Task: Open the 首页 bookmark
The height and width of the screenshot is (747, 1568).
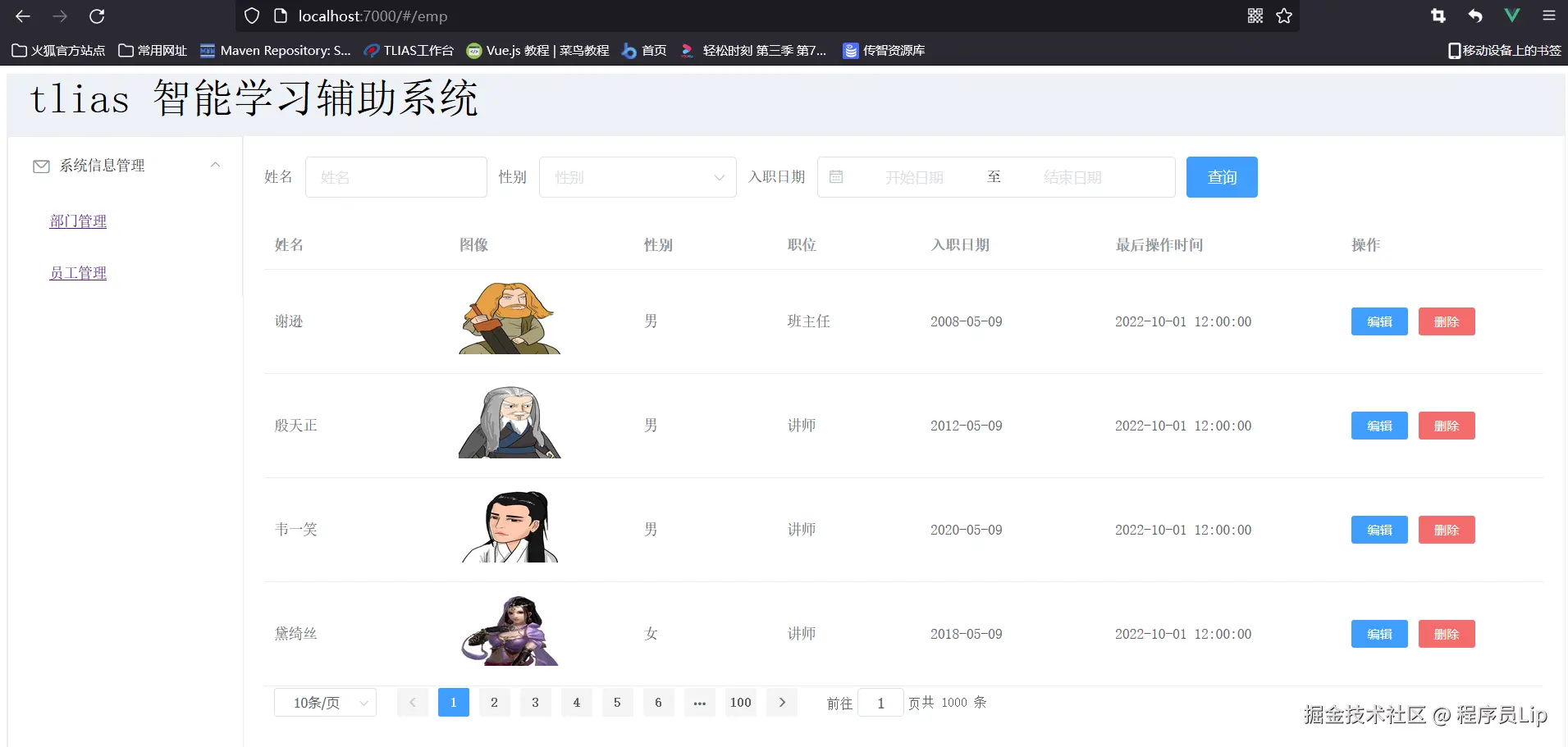Action: click(x=644, y=51)
